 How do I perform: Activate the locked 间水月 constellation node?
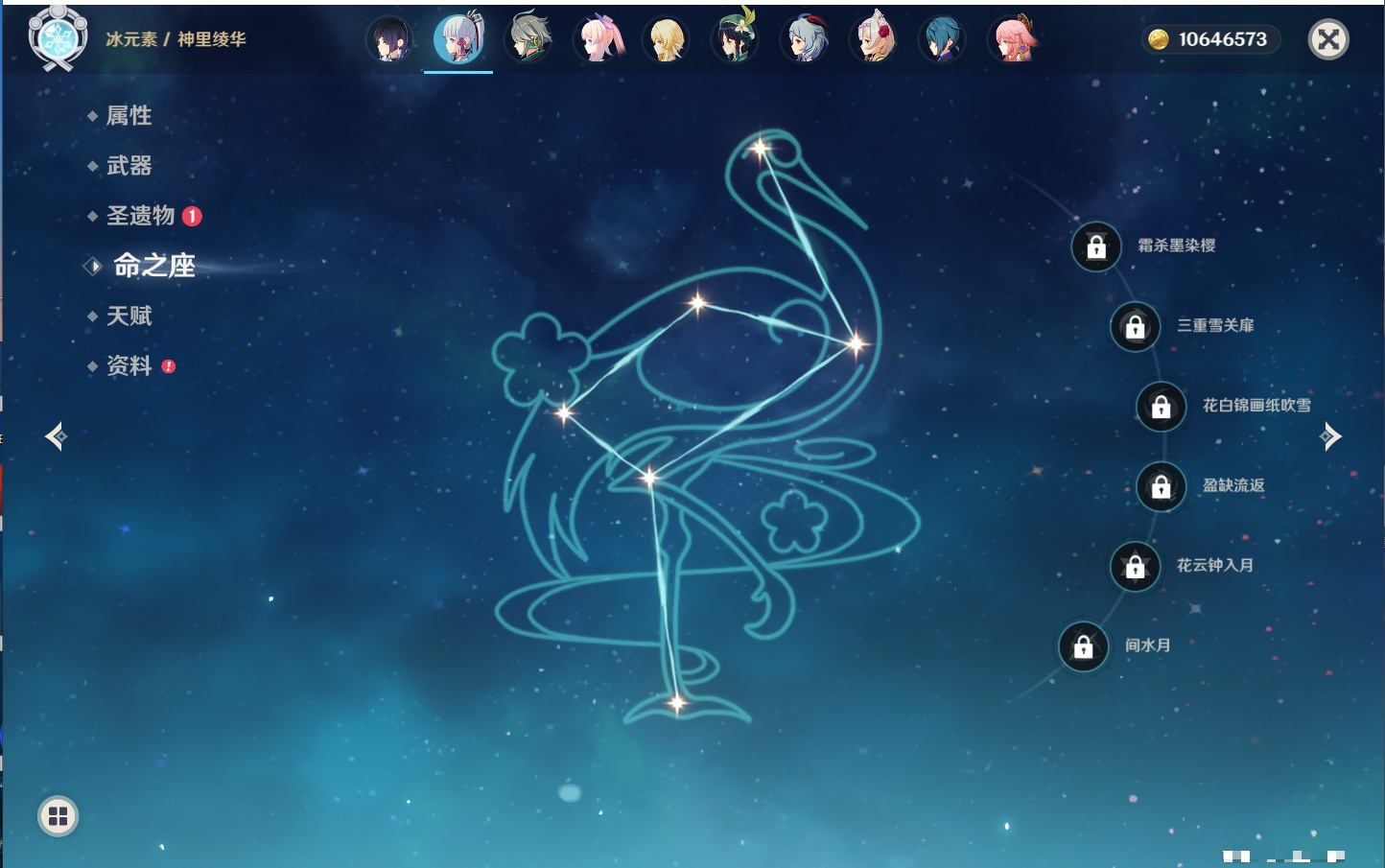[x=1083, y=646]
